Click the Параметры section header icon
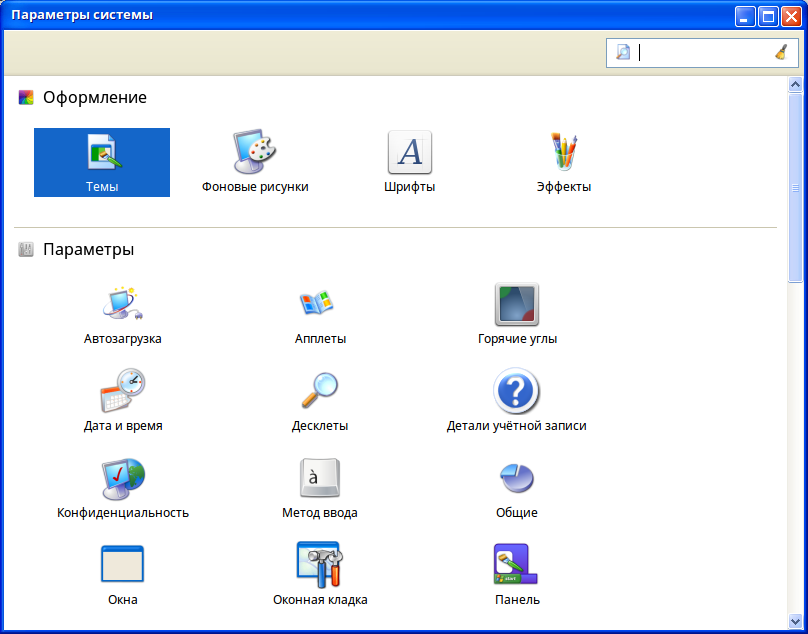This screenshot has width=808, height=634. pos(26,249)
